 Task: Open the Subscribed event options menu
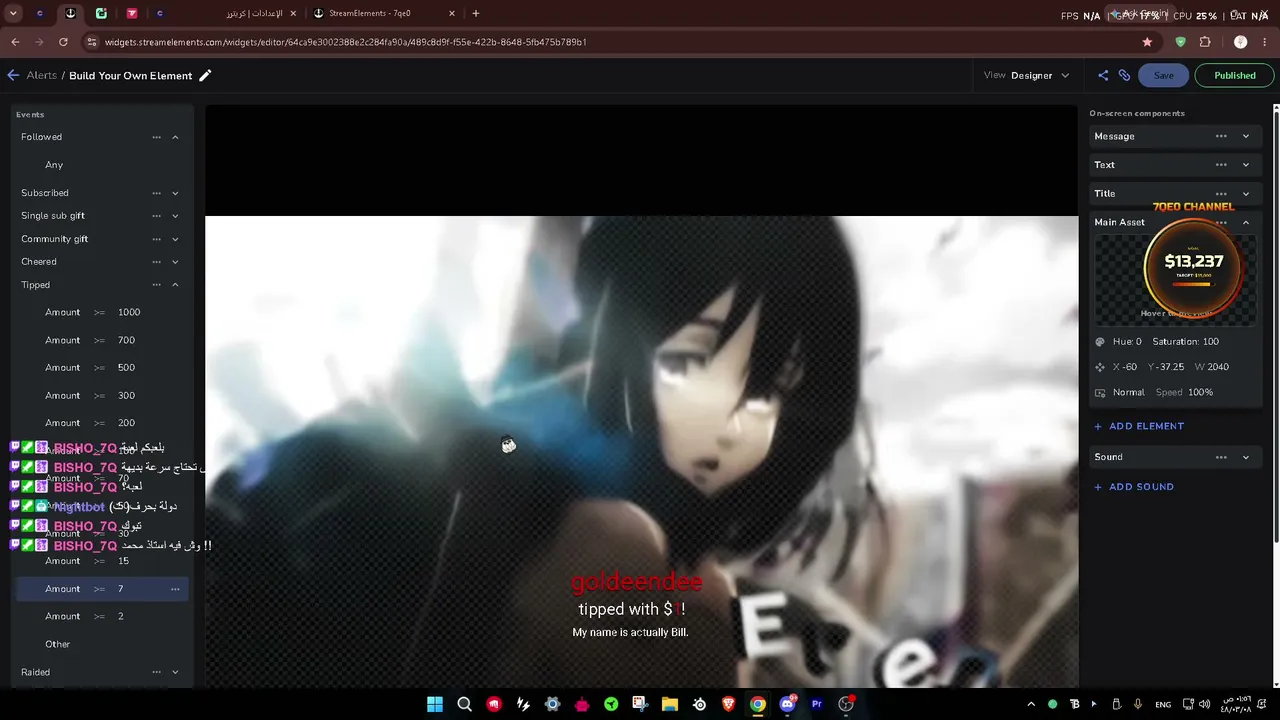pos(156,193)
